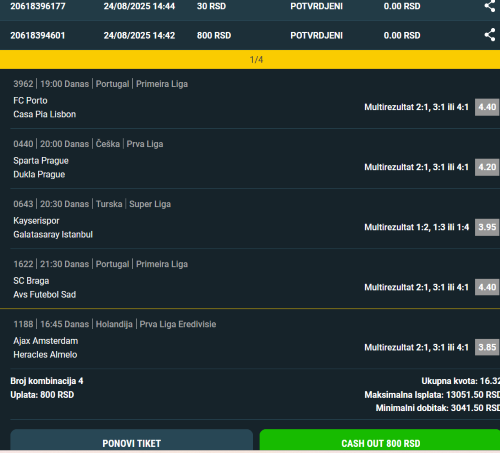Select the 4.20 odds for Sparta Prague
The width and height of the screenshot is (500, 453).
coord(487,167)
